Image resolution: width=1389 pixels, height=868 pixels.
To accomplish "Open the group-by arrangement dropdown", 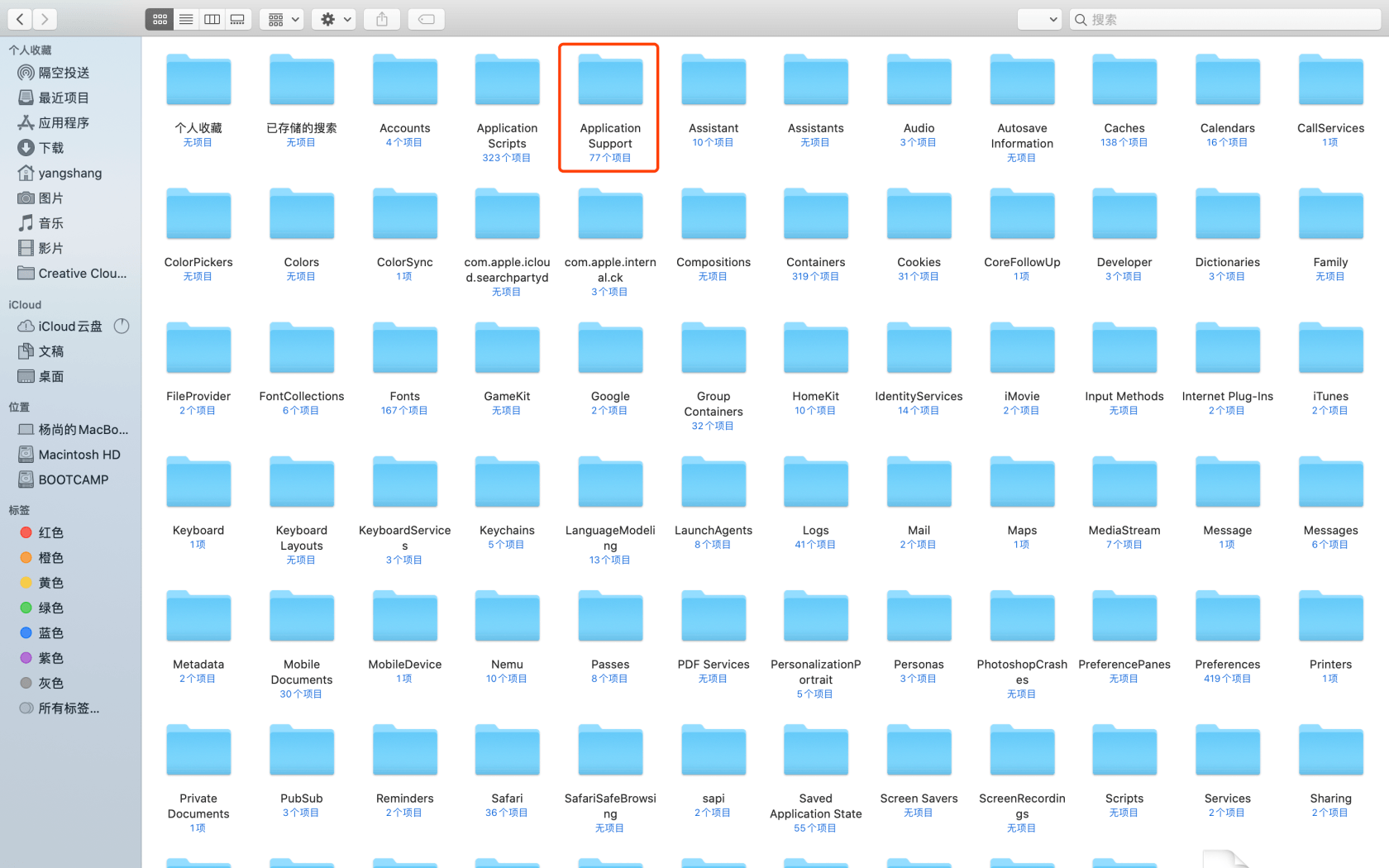I will [x=283, y=19].
